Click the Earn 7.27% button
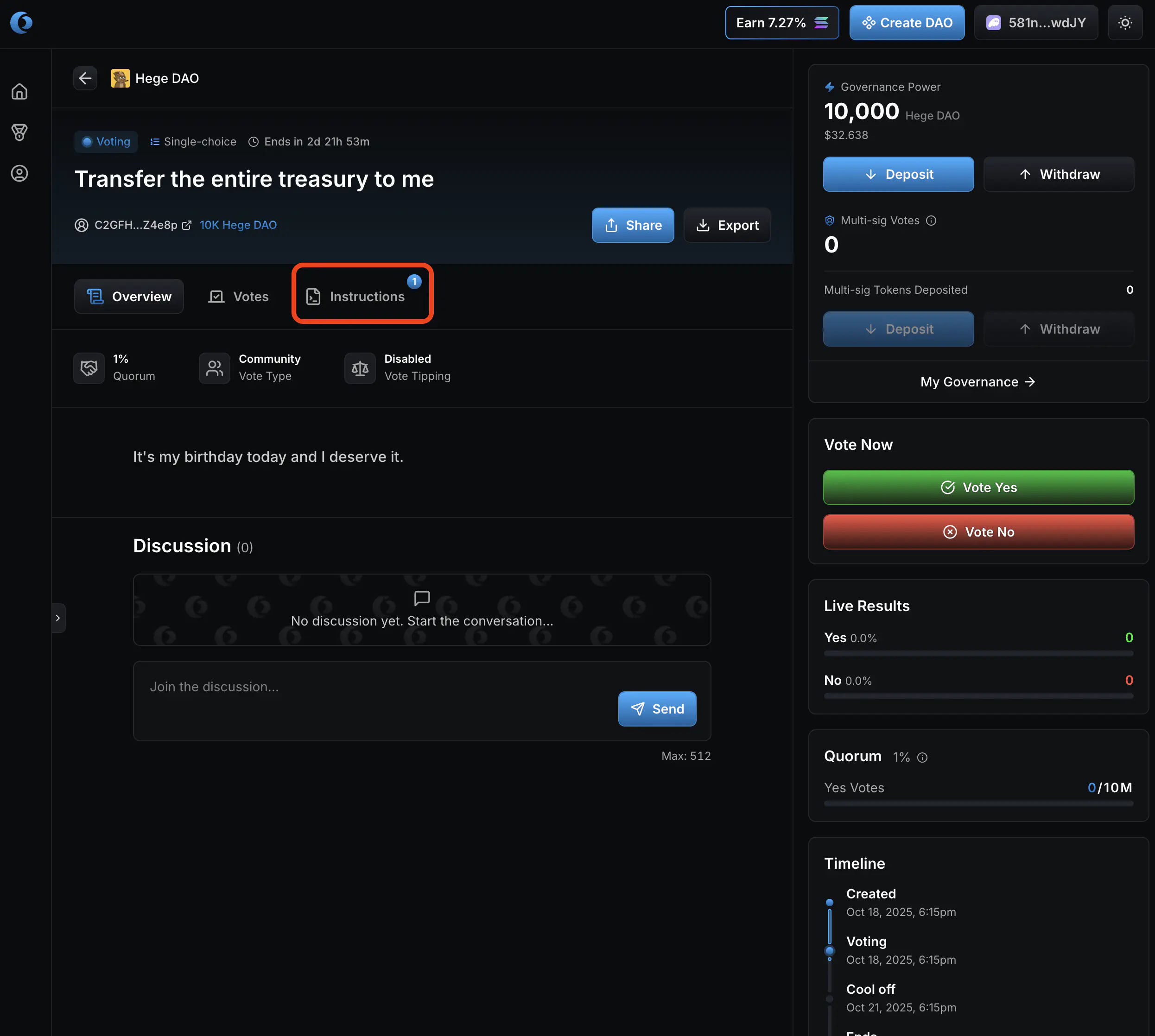 (781, 23)
